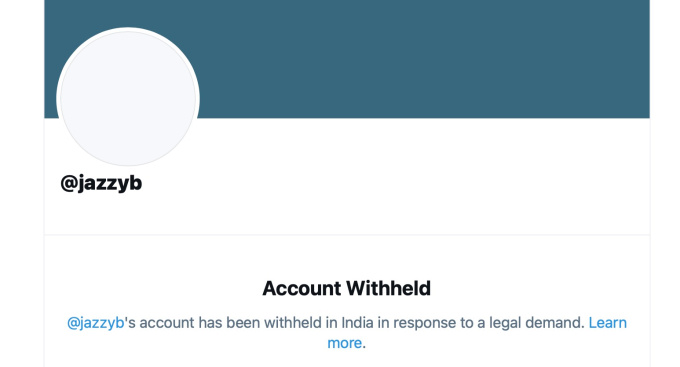680x367 pixels.
Task: Click the empty circular profile avatar
Action: click(128, 98)
